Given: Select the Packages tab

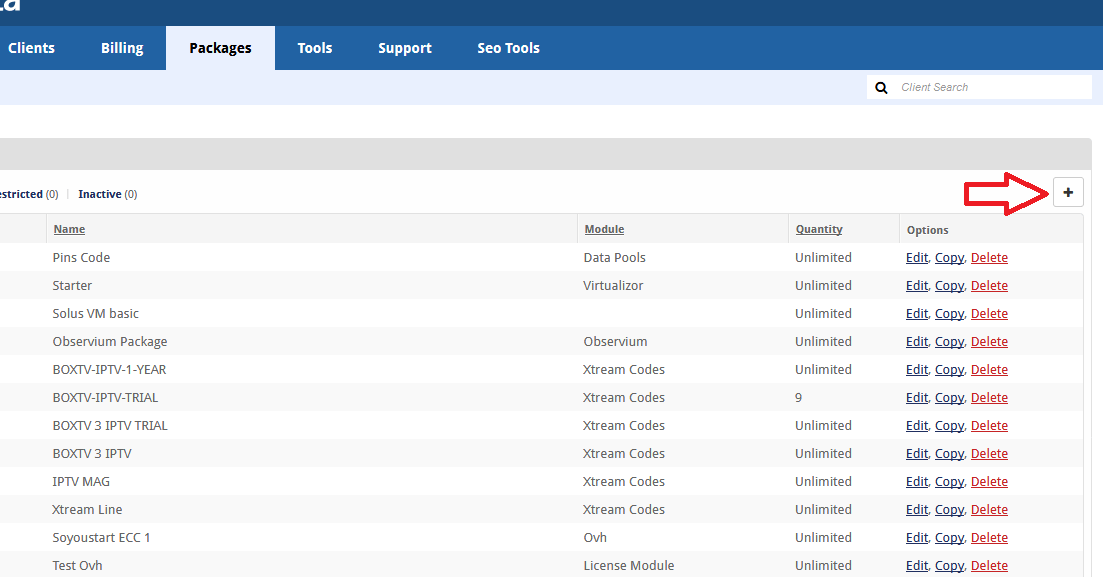Looking at the screenshot, I should [219, 47].
